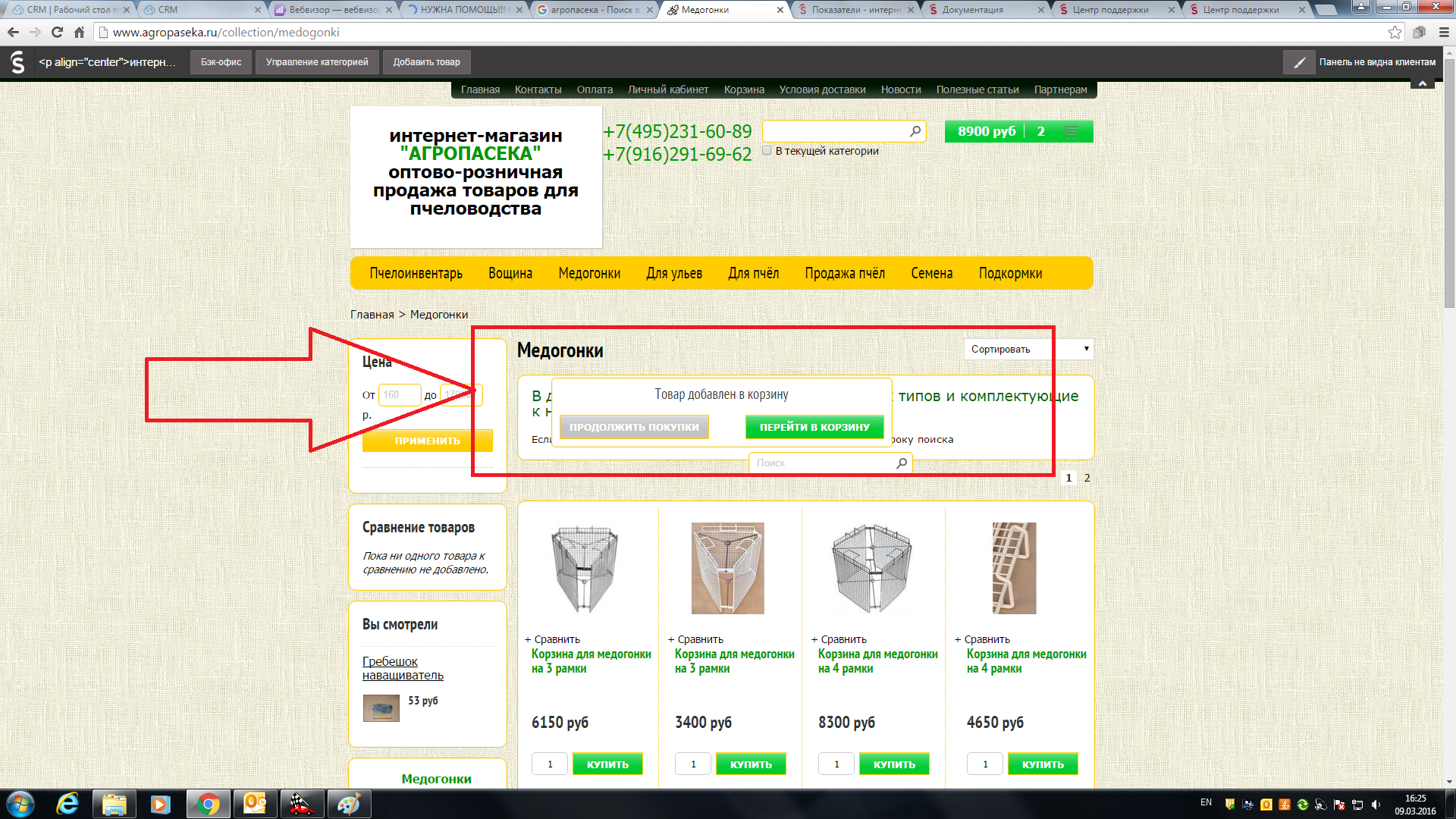Buy the 4650 руб basket via КУПИТЬ
The width and height of the screenshot is (1456, 819).
1043,764
